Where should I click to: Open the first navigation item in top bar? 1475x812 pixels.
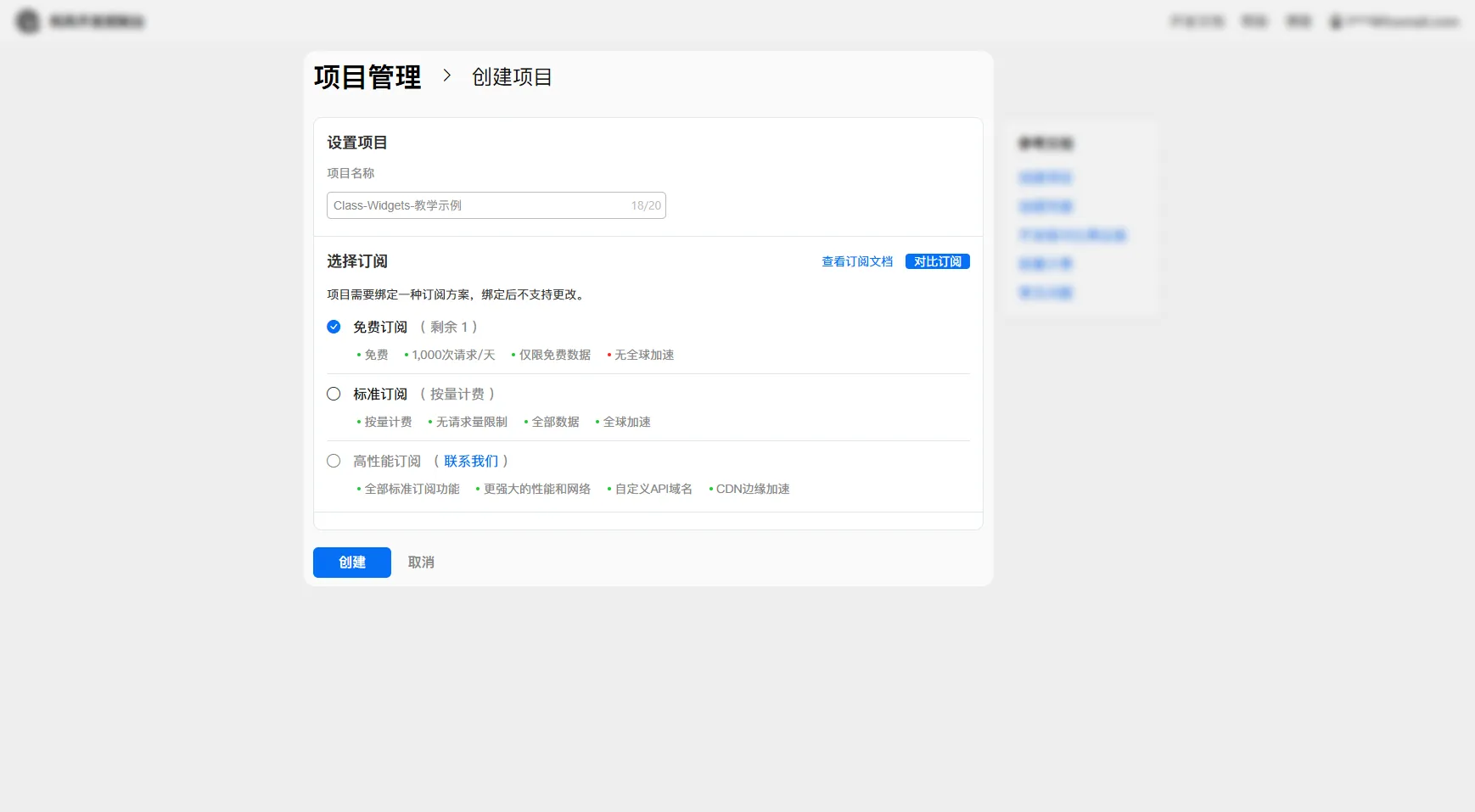tap(1197, 21)
